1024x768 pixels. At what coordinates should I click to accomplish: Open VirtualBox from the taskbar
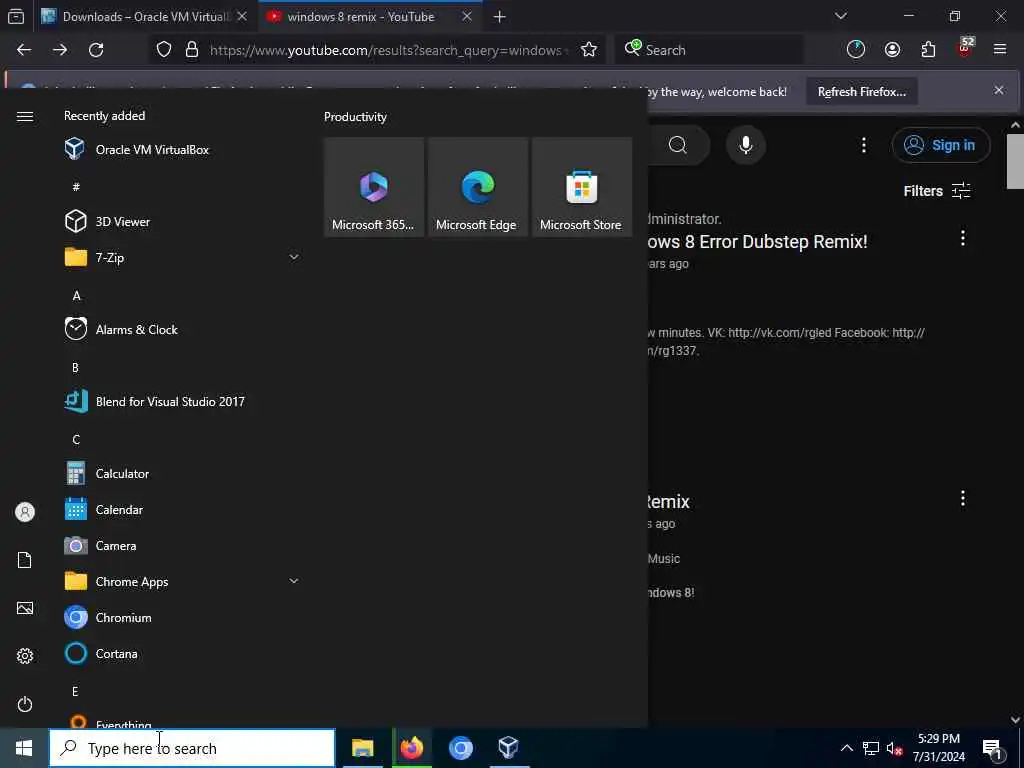click(509, 748)
